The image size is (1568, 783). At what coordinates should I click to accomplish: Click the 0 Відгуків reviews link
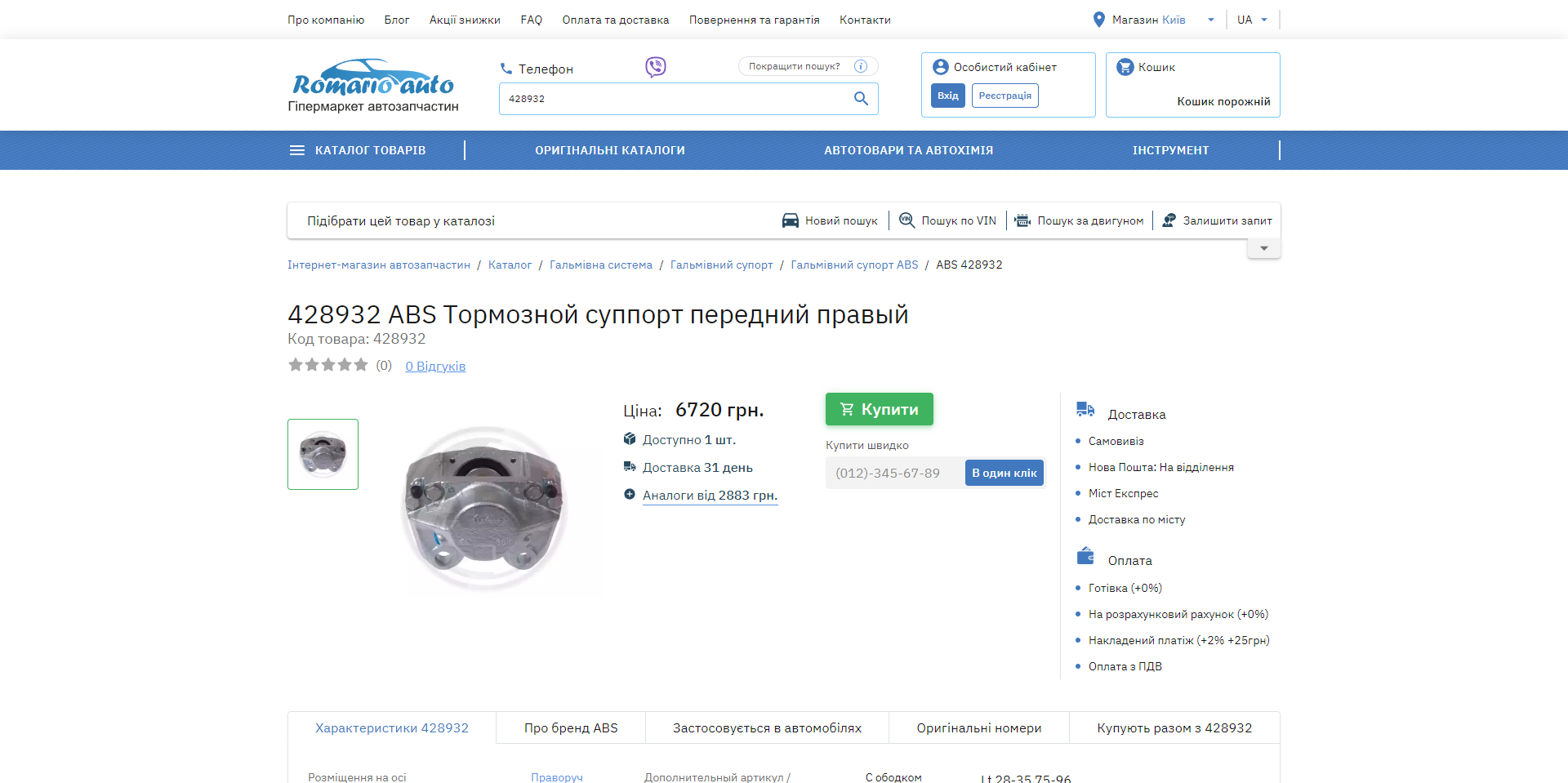point(435,367)
